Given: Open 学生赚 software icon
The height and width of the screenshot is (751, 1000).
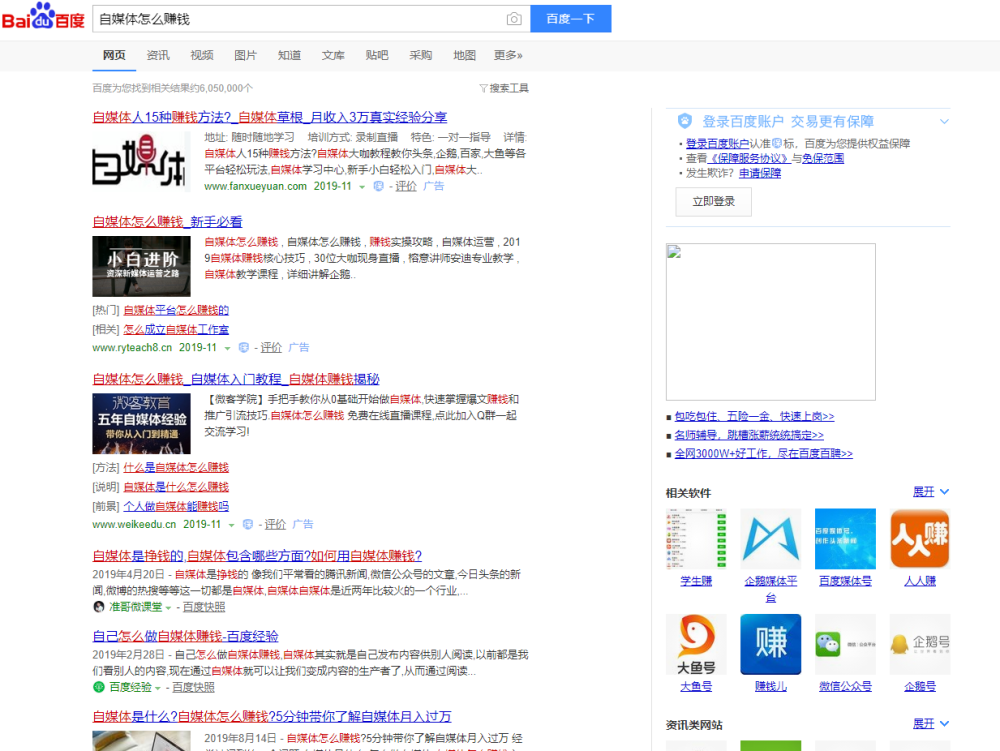Looking at the screenshot, I should pos(696,539).
